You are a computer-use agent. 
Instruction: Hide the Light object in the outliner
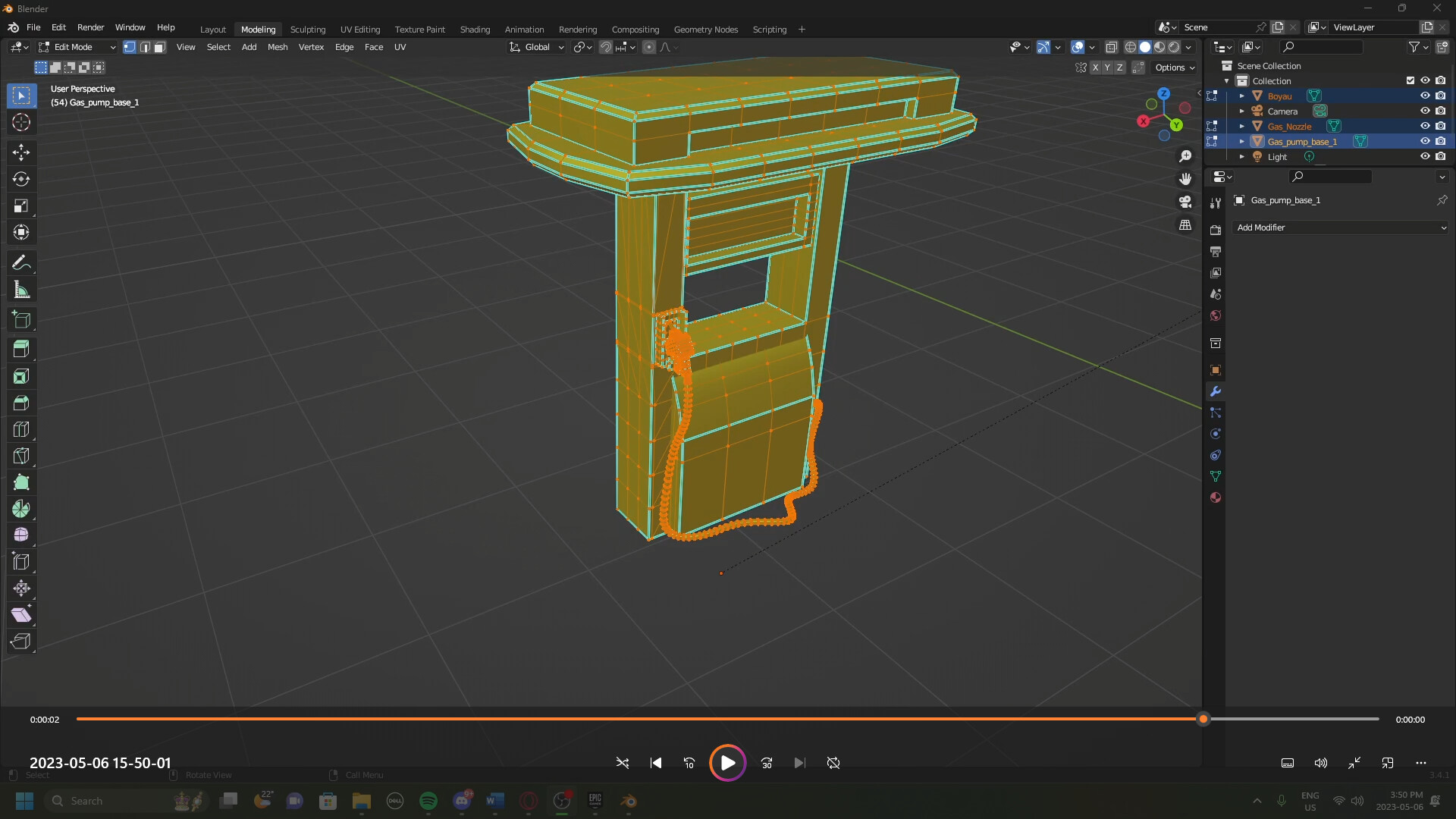pyautogui.click(x=1426, y=156)
